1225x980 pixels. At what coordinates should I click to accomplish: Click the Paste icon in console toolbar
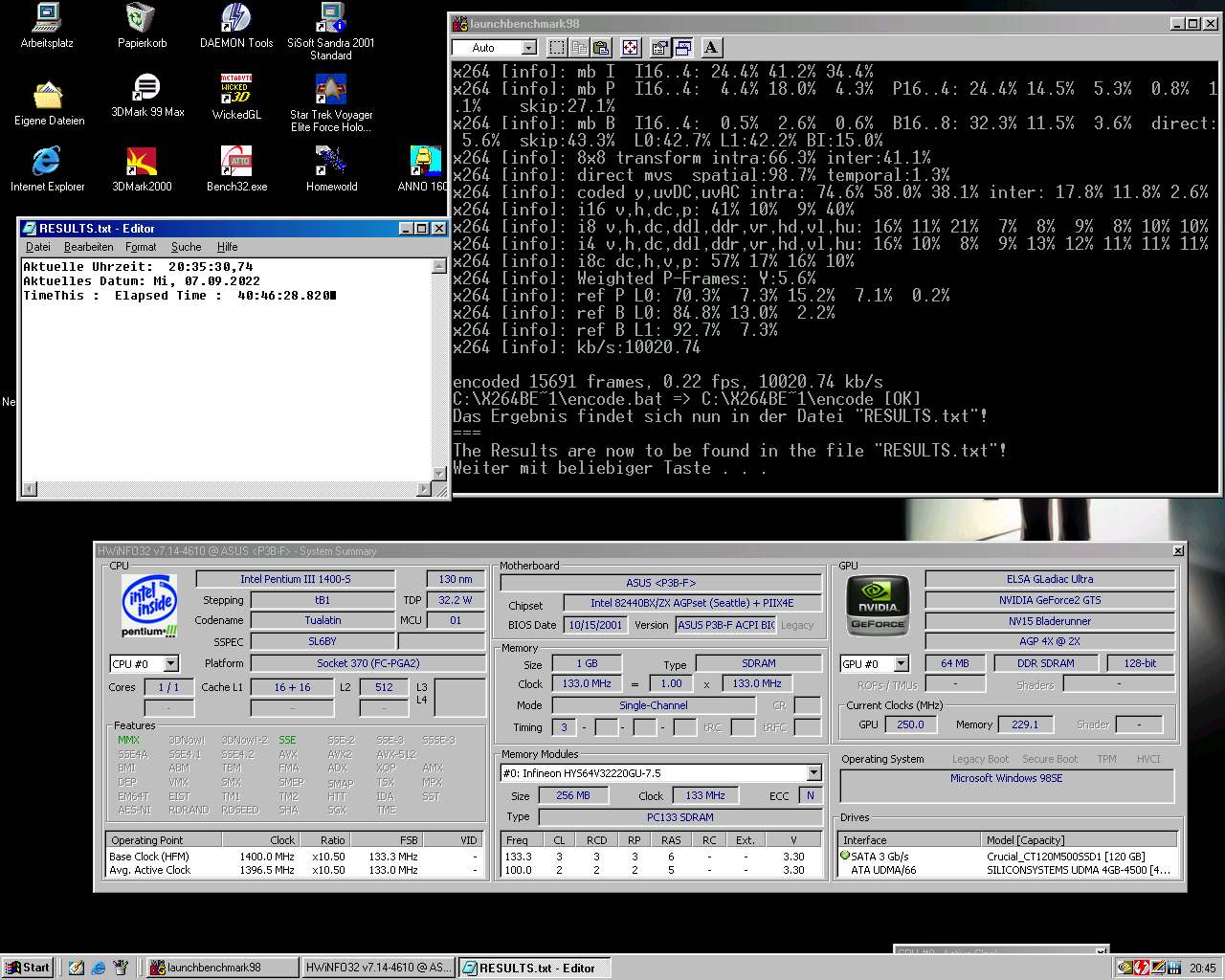point(601,47)
